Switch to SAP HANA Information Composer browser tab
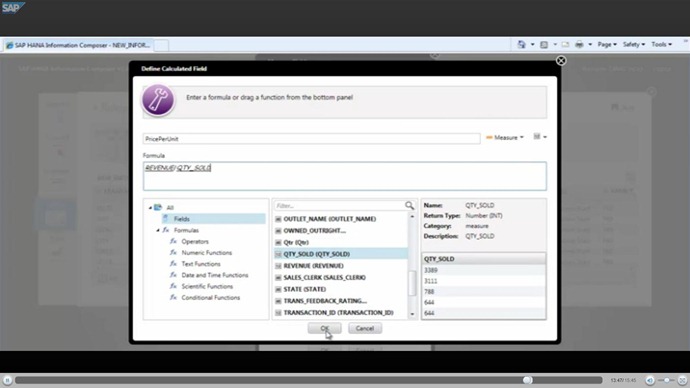 [x=78, y=45]
